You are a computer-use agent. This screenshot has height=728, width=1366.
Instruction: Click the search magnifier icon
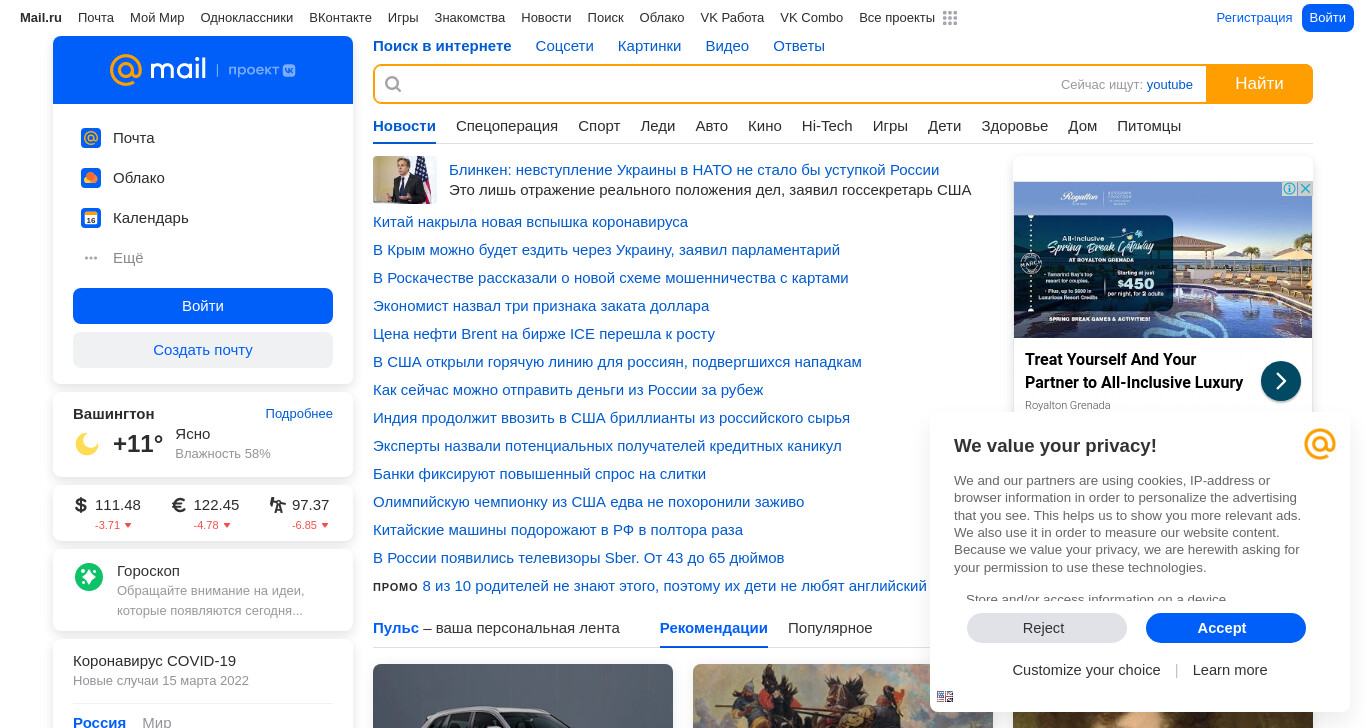click(x=393, y=84)
